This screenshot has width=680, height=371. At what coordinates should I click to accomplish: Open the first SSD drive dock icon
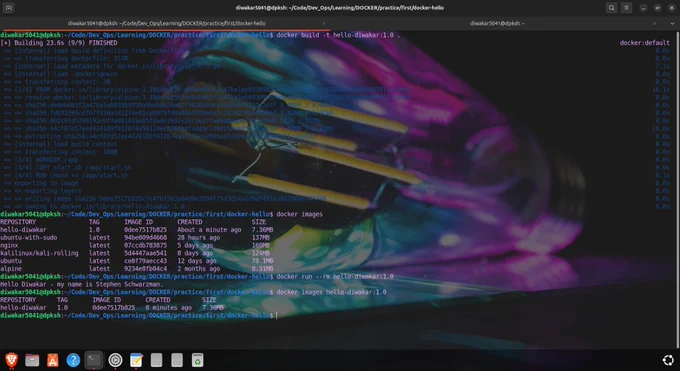pyautogui.click(x=157, y=360)
